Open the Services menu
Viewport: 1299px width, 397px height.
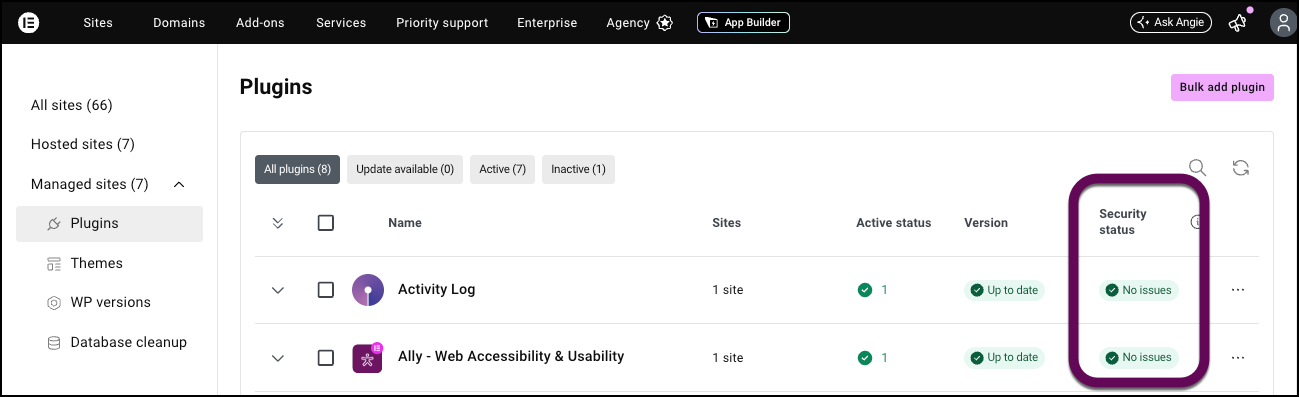[341, 23]
